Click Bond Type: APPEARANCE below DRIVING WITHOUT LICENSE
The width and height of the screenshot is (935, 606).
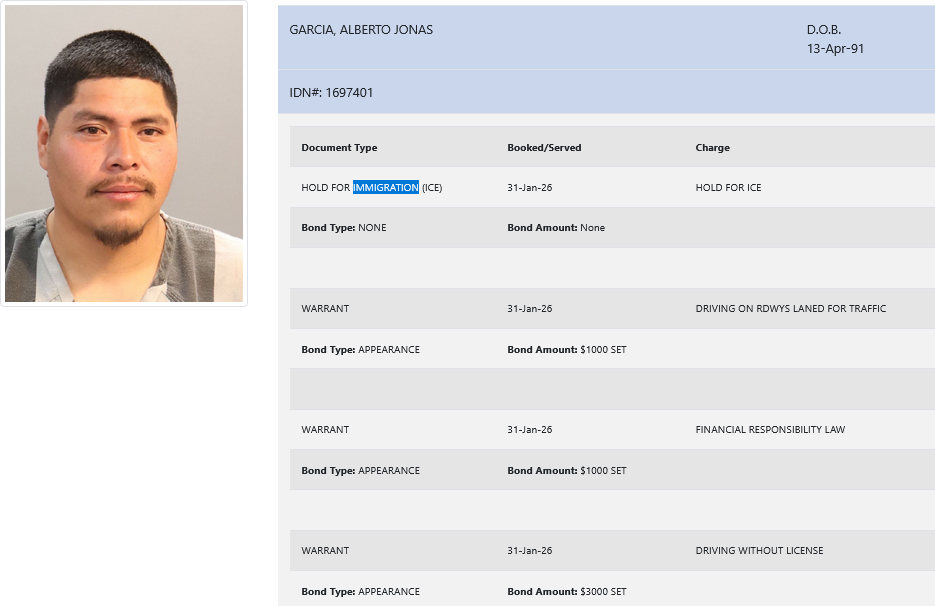click(360, 592)
